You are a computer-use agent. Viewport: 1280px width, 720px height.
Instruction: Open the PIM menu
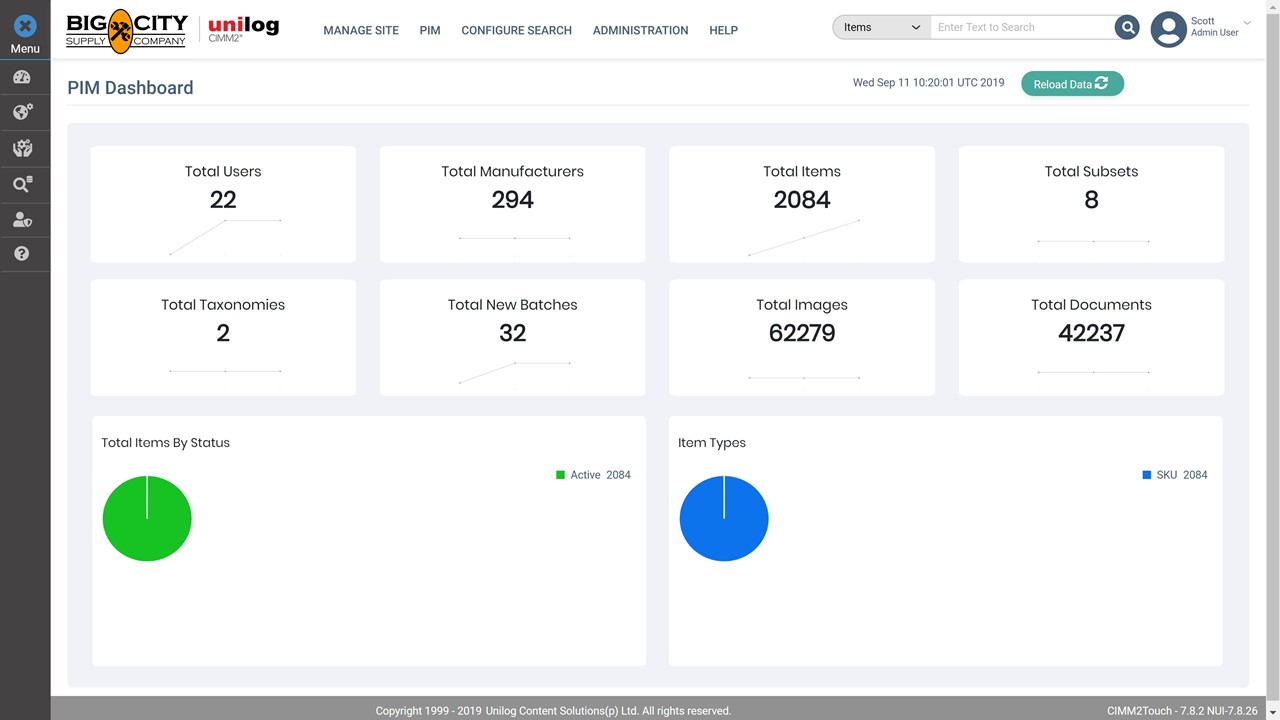(430, 31)
